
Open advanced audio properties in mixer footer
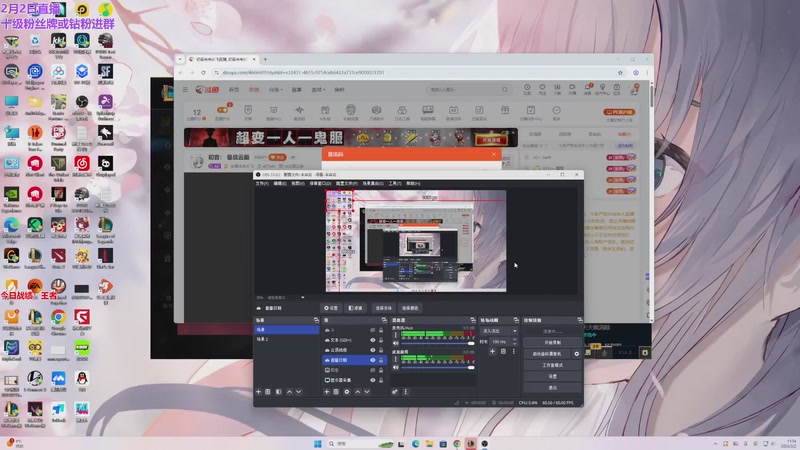tap(395, 392)
